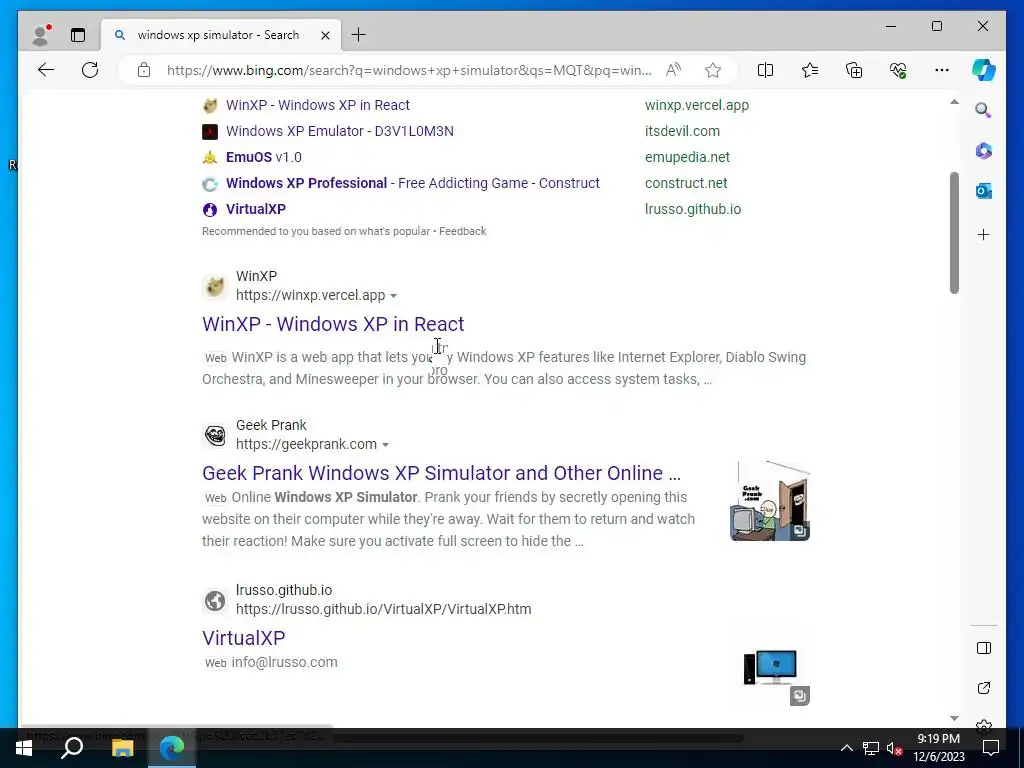
Task: Click the Bing search URL address bar
Action: (x=409, y=70)
